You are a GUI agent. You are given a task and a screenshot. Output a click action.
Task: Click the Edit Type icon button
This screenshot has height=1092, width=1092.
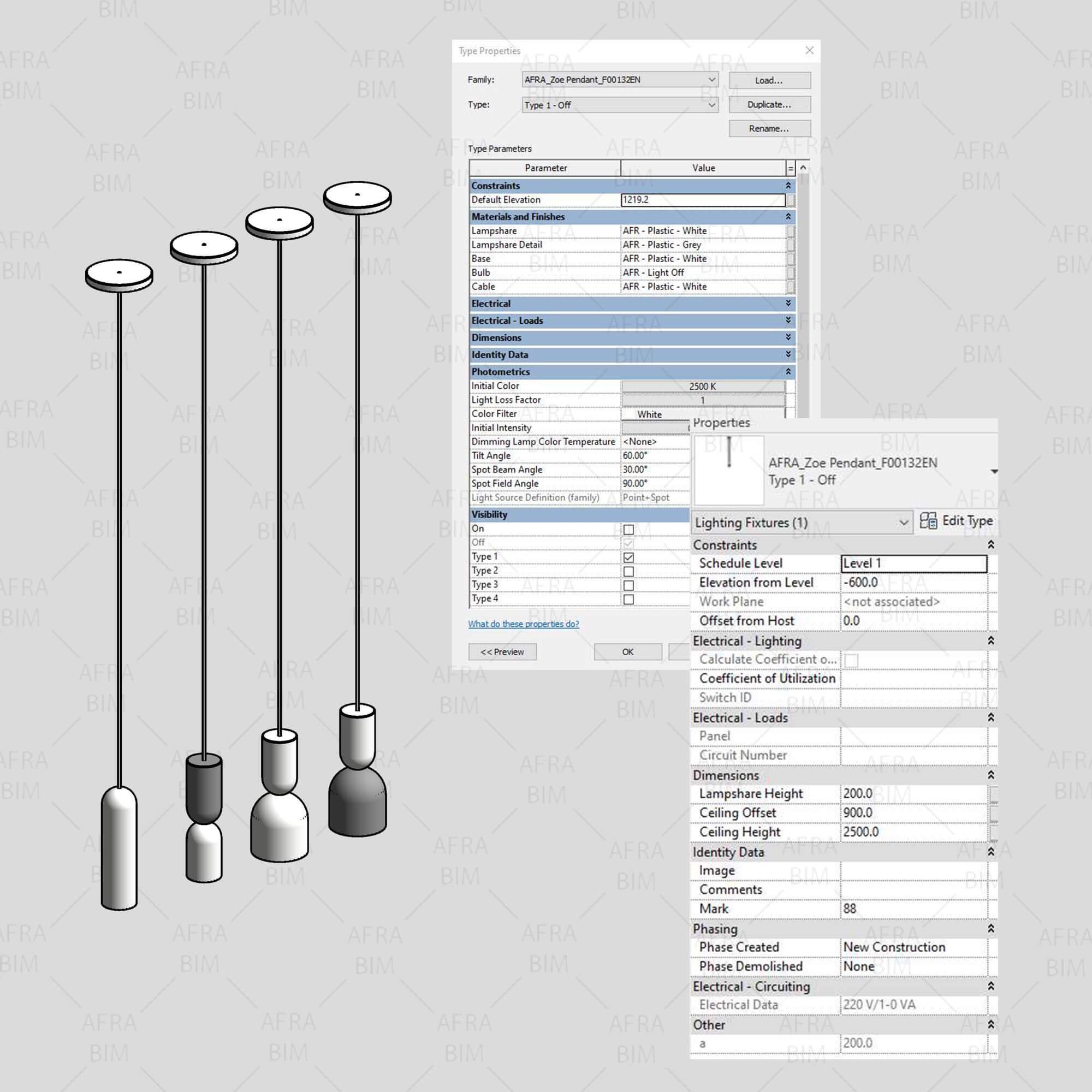coord(928,520)
